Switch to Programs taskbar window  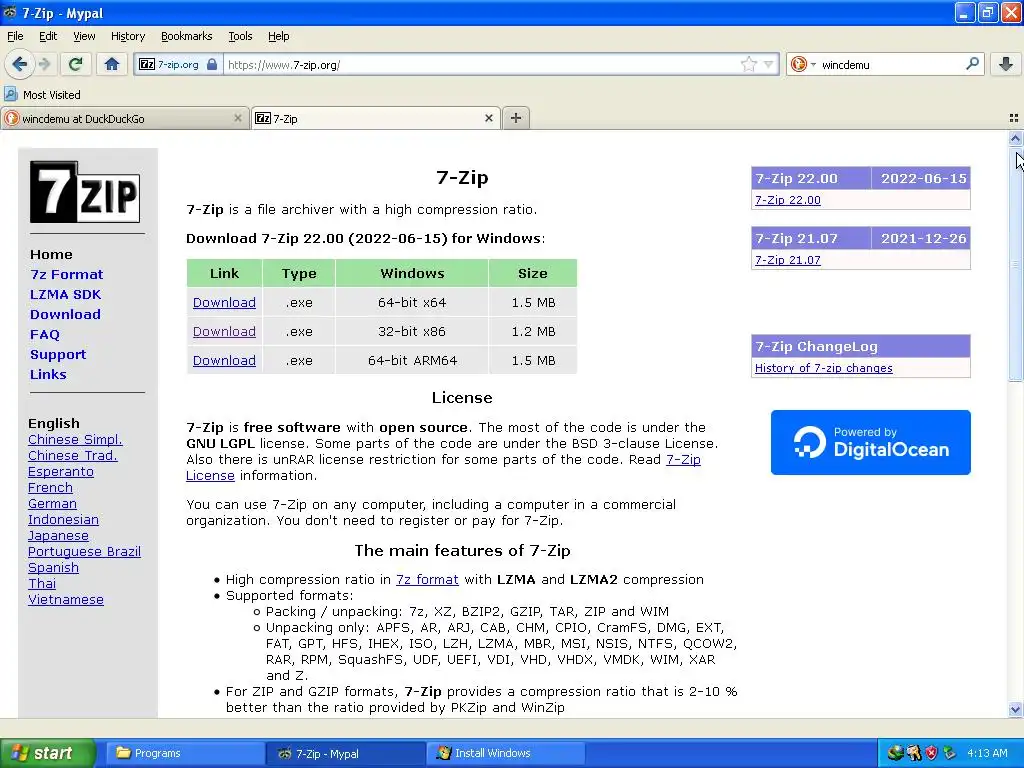click(x=184, y=753)
